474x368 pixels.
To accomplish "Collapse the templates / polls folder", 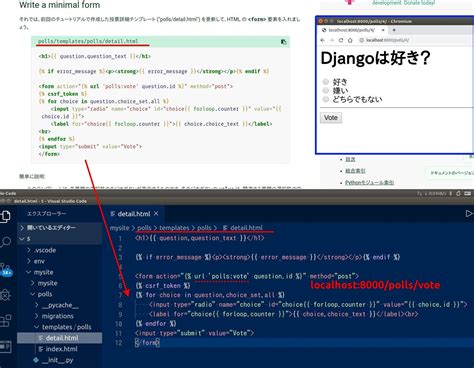I will click(59, 327).
